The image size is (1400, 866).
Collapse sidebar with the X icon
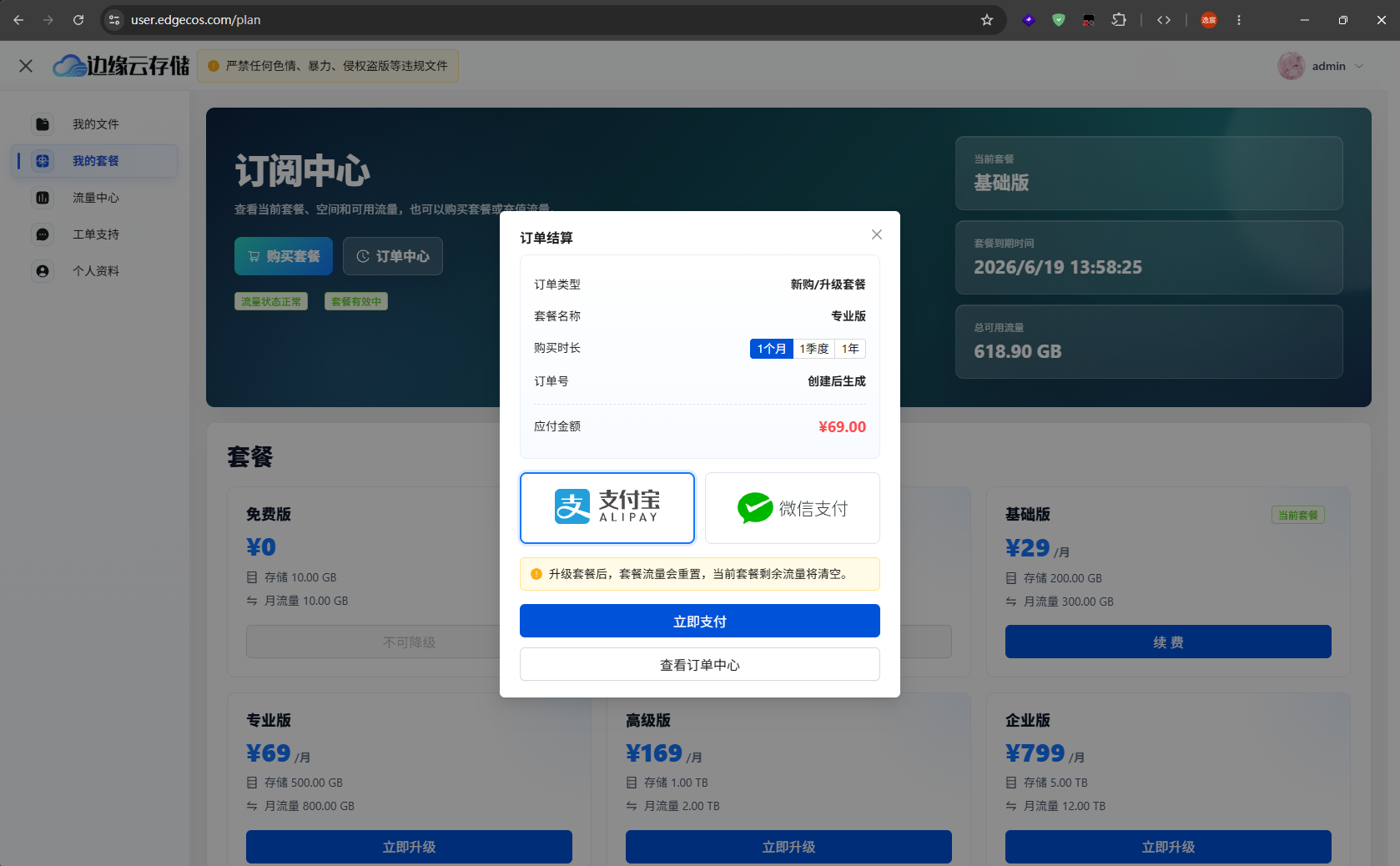point(26,66)
